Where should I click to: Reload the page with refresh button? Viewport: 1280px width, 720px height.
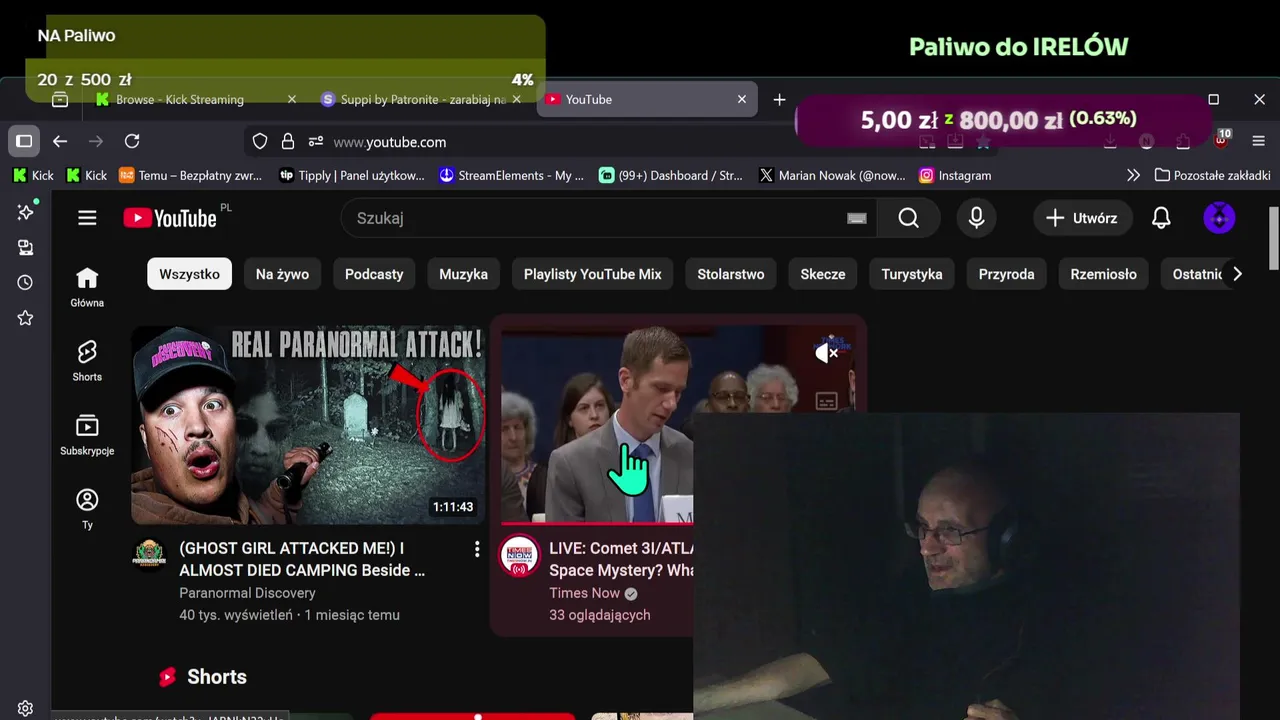click(x=132, y=141)
